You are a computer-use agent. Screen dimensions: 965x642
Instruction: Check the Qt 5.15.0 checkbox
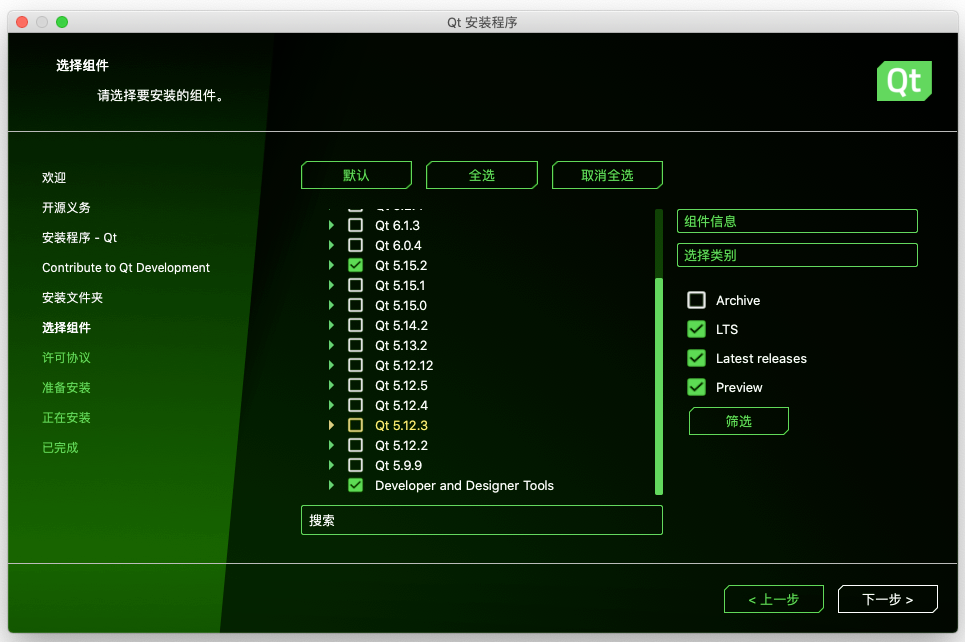click(x=355, y=305)
